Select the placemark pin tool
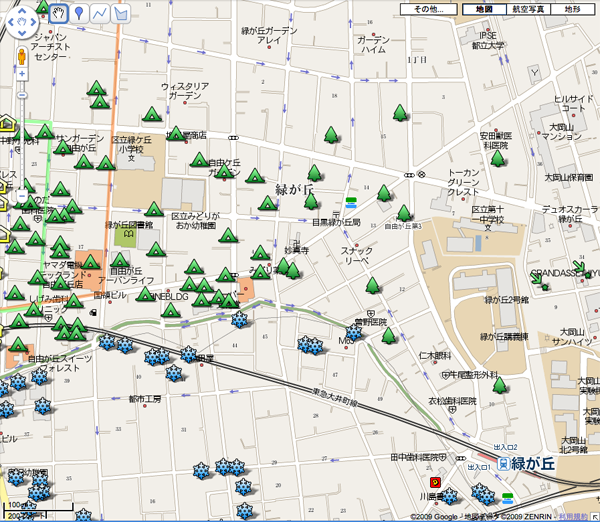 click(x=78, y=13)
